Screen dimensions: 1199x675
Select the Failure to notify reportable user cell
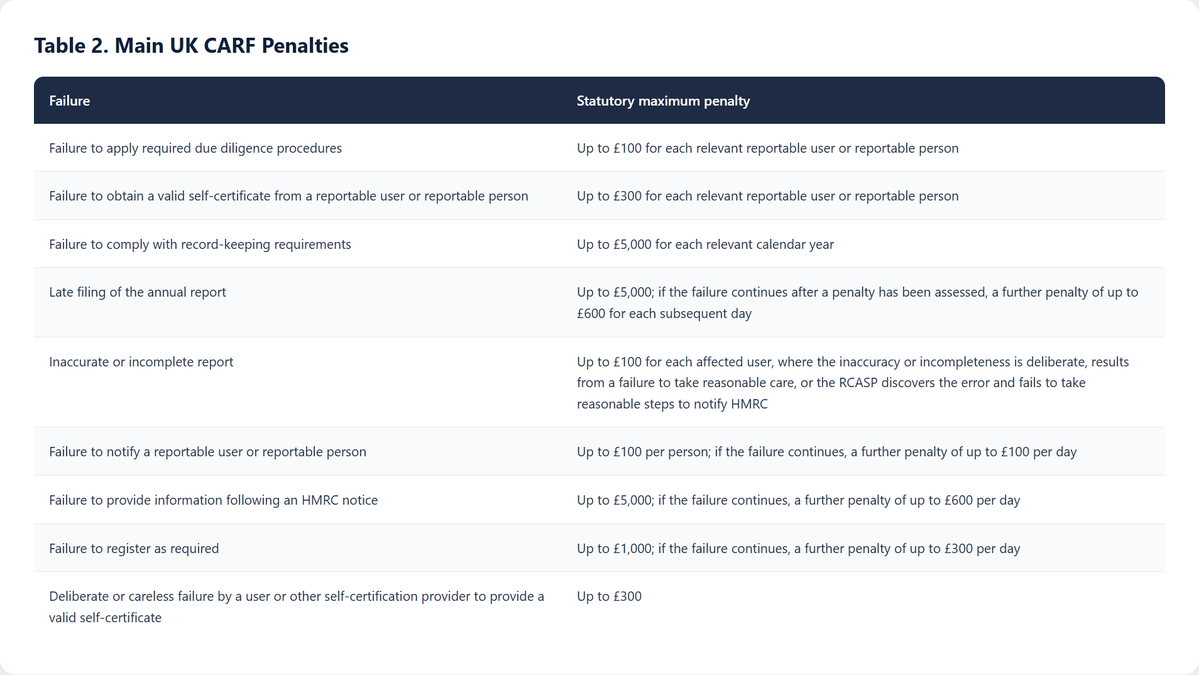coord(207,452)
